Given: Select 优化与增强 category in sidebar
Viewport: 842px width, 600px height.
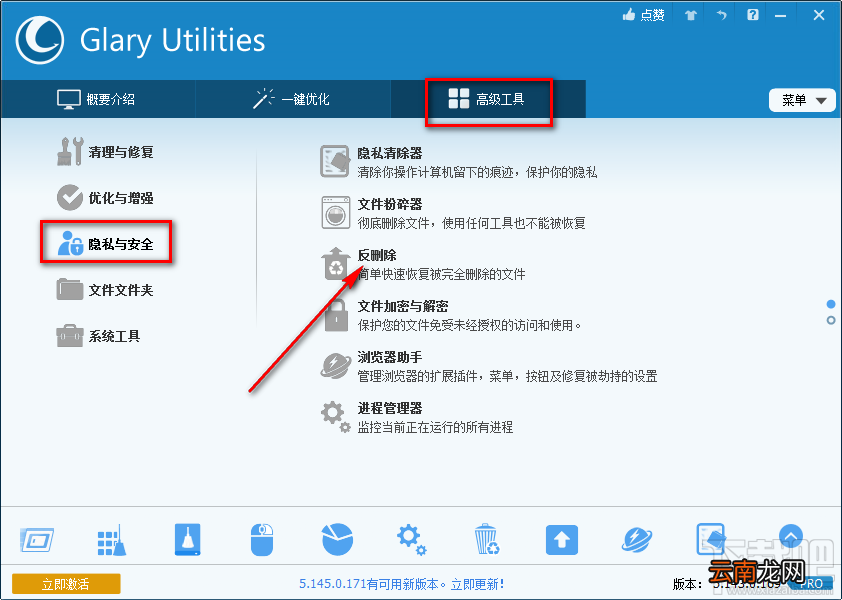Looking at the screenshot, I should (x=106, y=198).
